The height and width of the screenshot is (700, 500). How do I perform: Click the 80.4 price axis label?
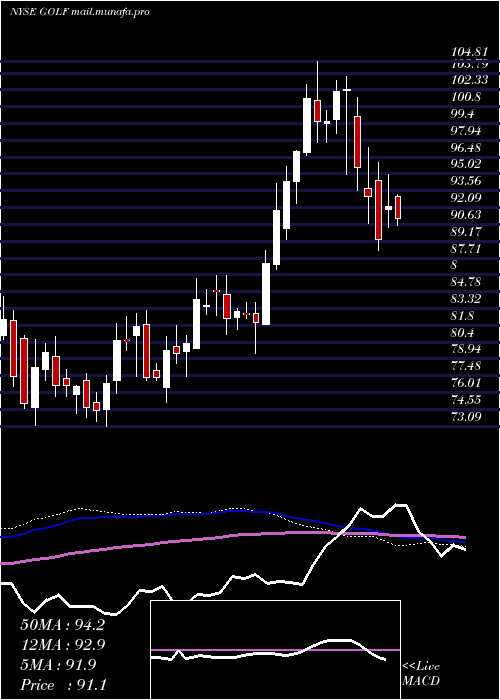[x=462, y=333]
